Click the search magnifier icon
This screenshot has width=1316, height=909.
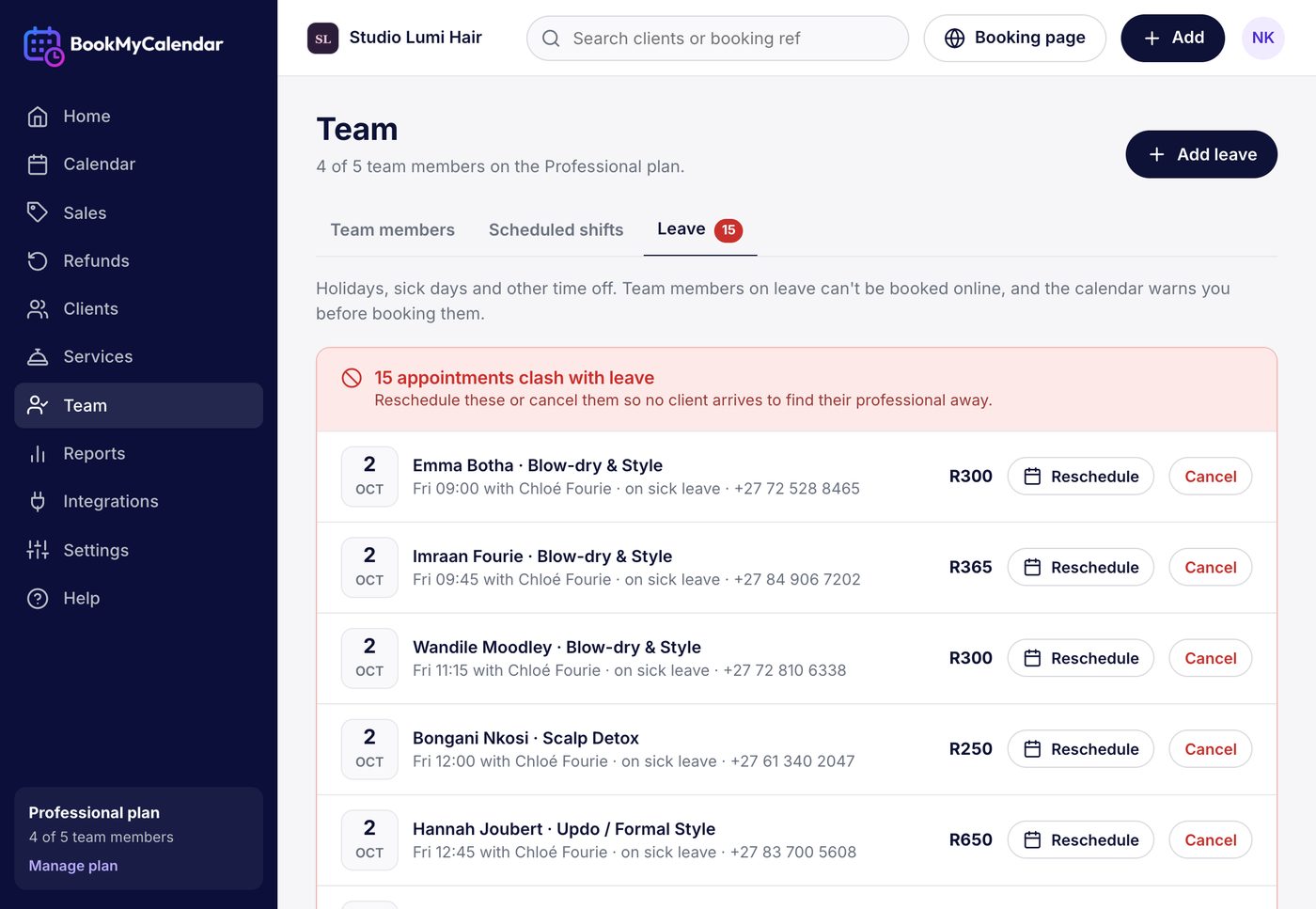[551, 39]
